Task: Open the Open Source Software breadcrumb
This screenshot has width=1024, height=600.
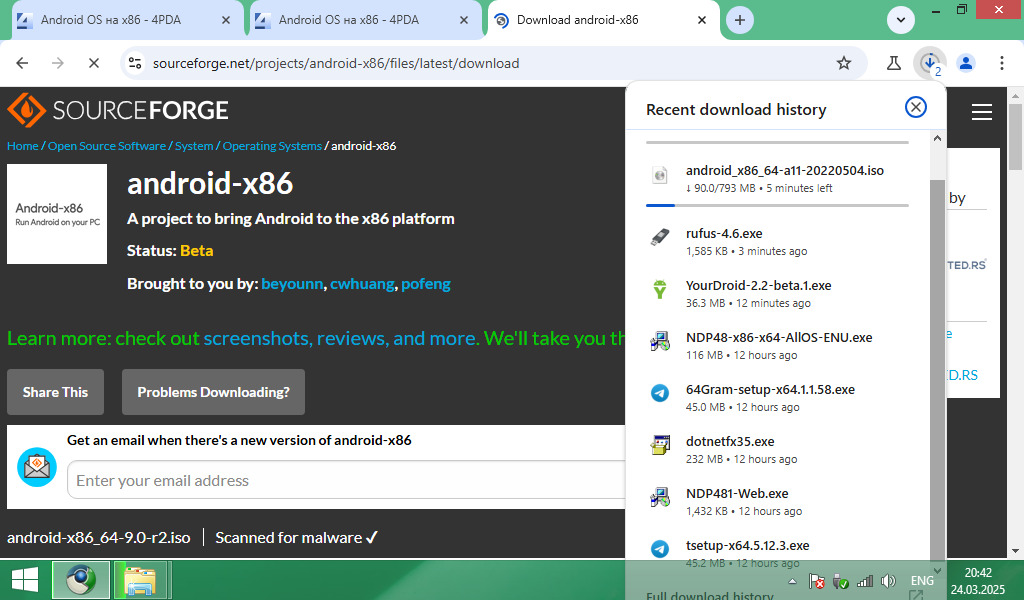Action: [x=106, y=146]
